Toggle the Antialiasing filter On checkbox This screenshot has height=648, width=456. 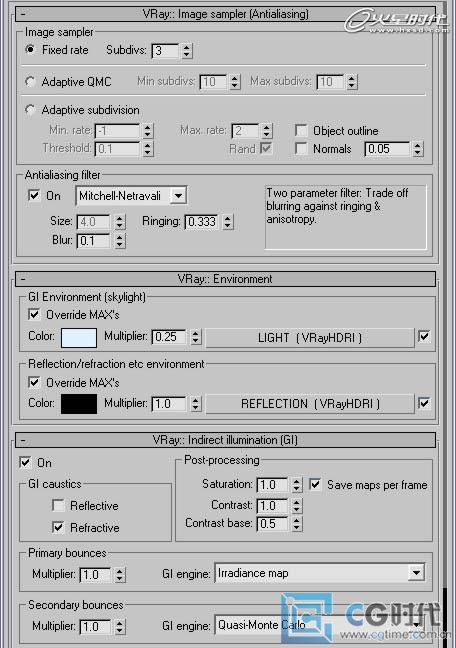34,195
